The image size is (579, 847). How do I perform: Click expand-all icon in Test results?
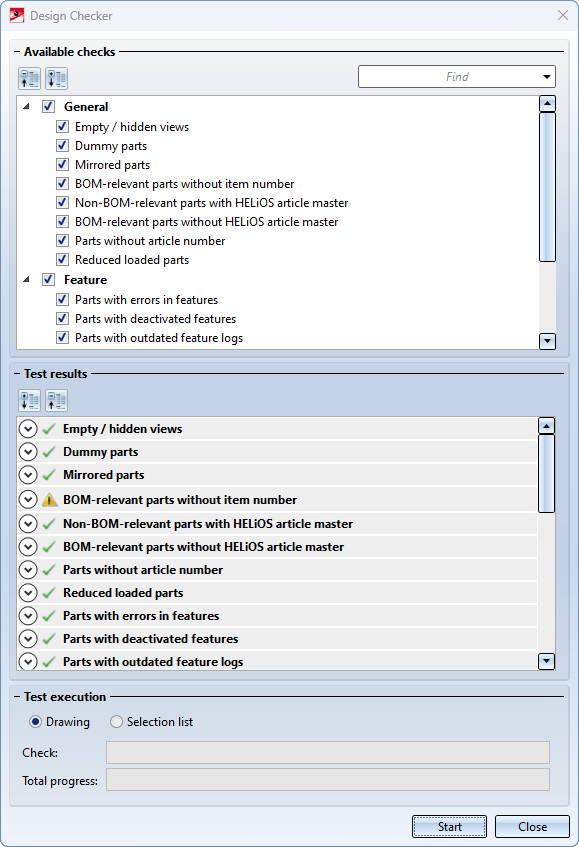point(30,401)
